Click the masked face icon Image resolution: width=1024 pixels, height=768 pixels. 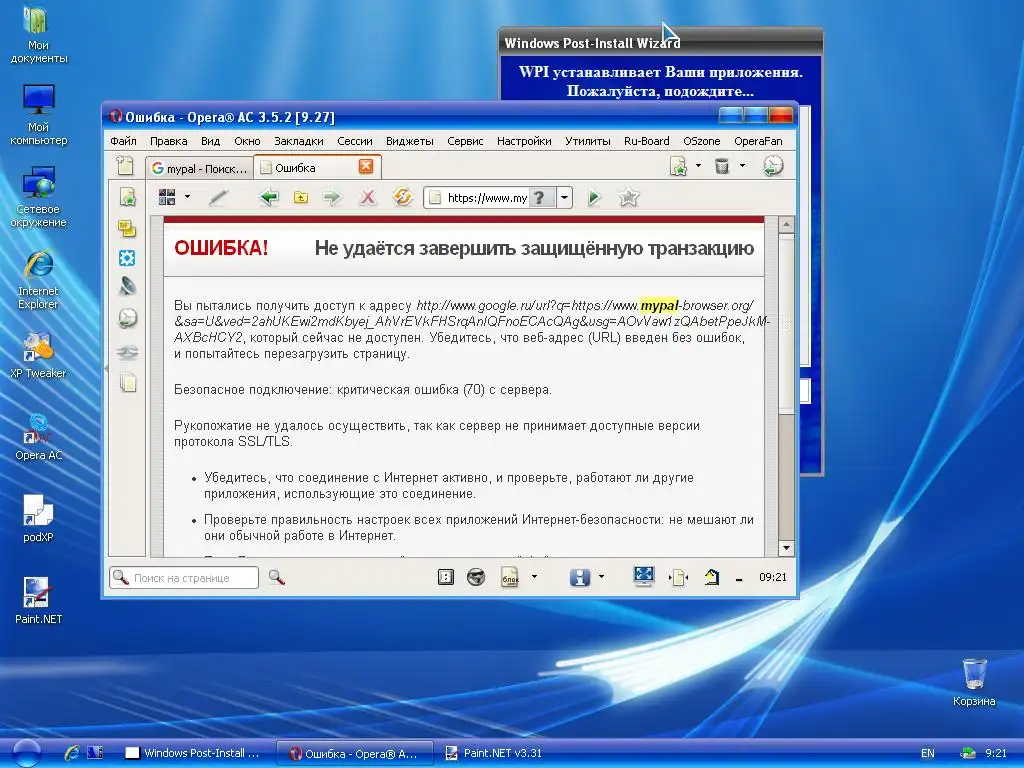(476, 577)
